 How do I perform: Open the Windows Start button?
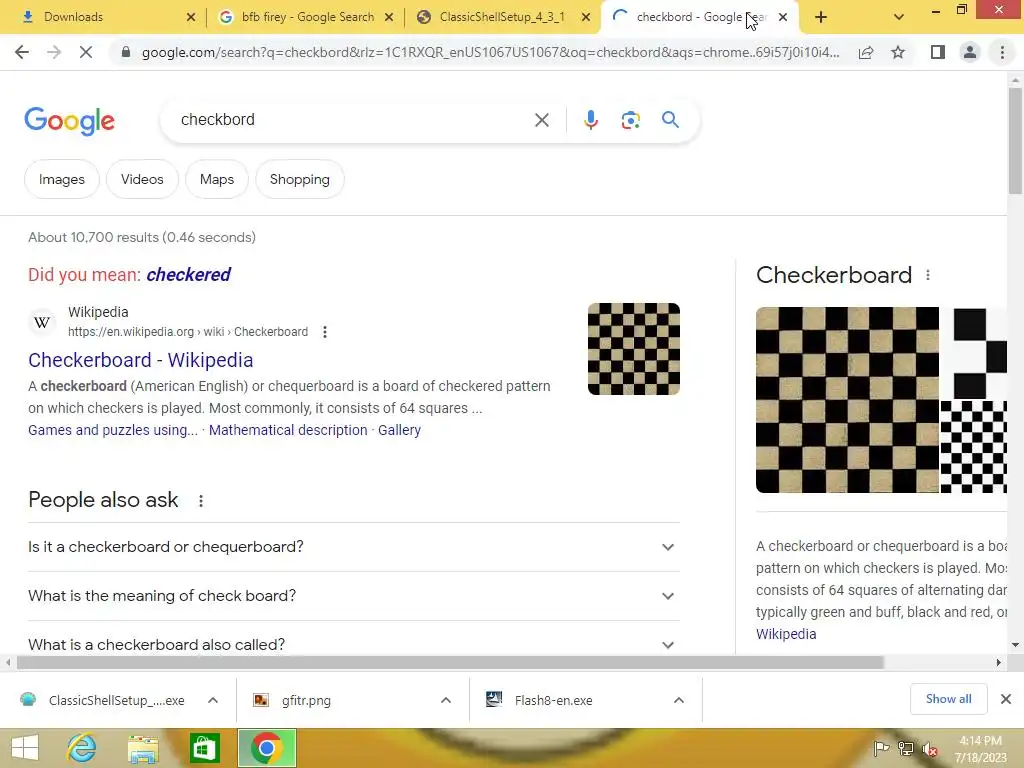[25, 748]
